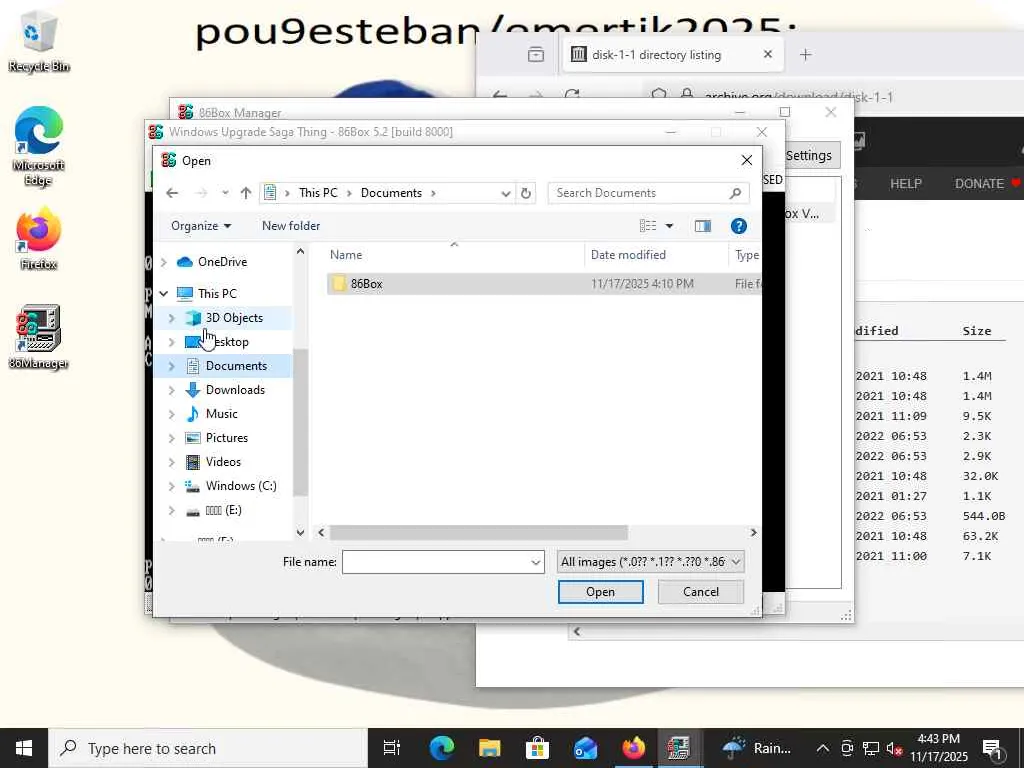The image size is (1024, 768).
Task: Click the muted volume tray icon
Action: (x=894, y=748)
